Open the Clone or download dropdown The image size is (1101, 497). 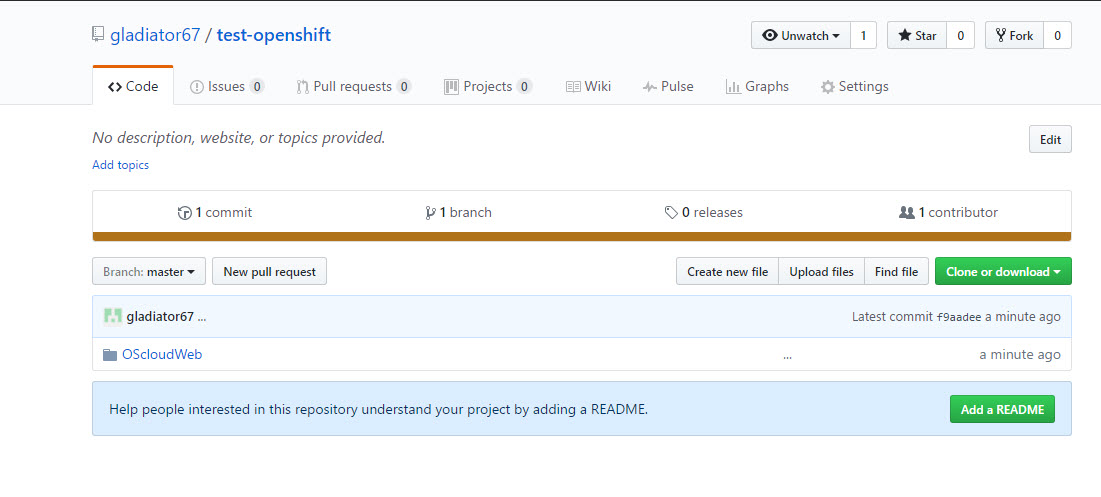1003,271
